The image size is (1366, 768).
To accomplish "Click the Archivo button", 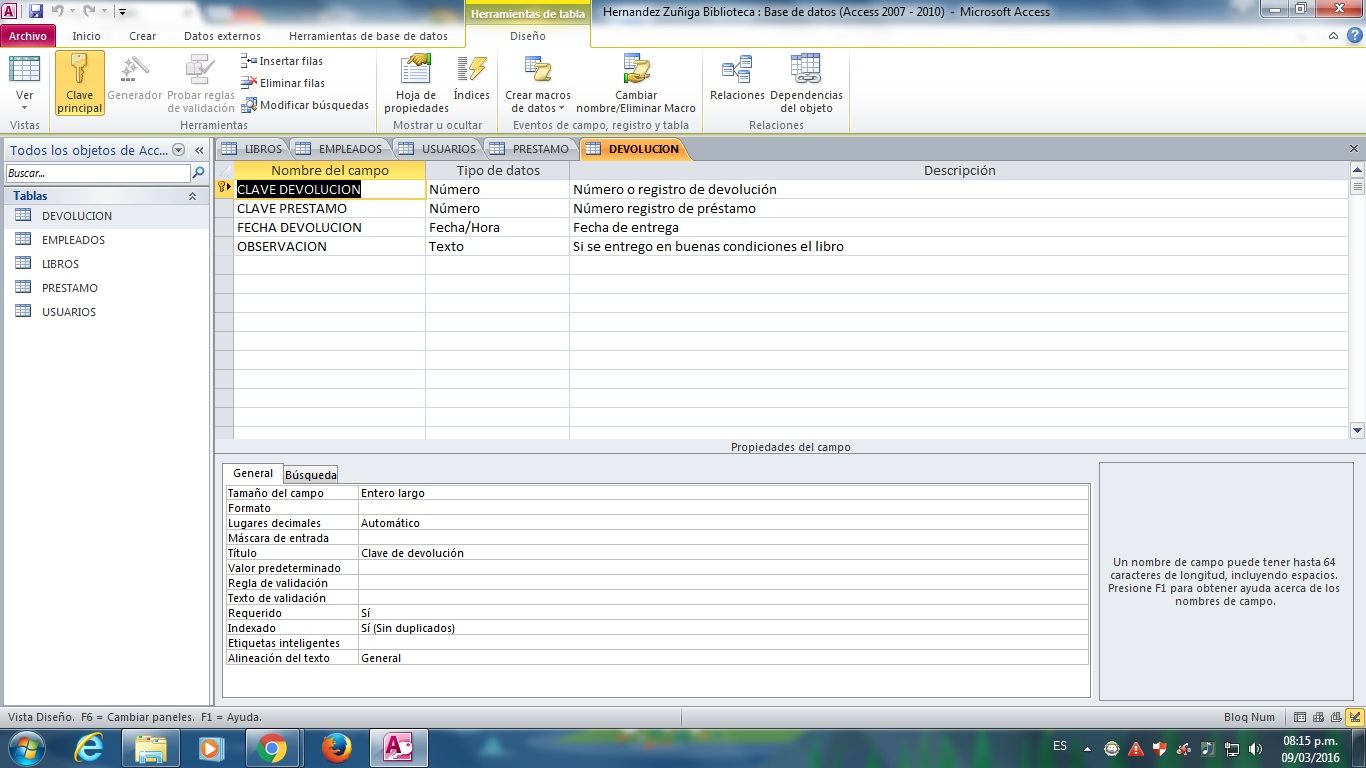I will coord(28,36).
